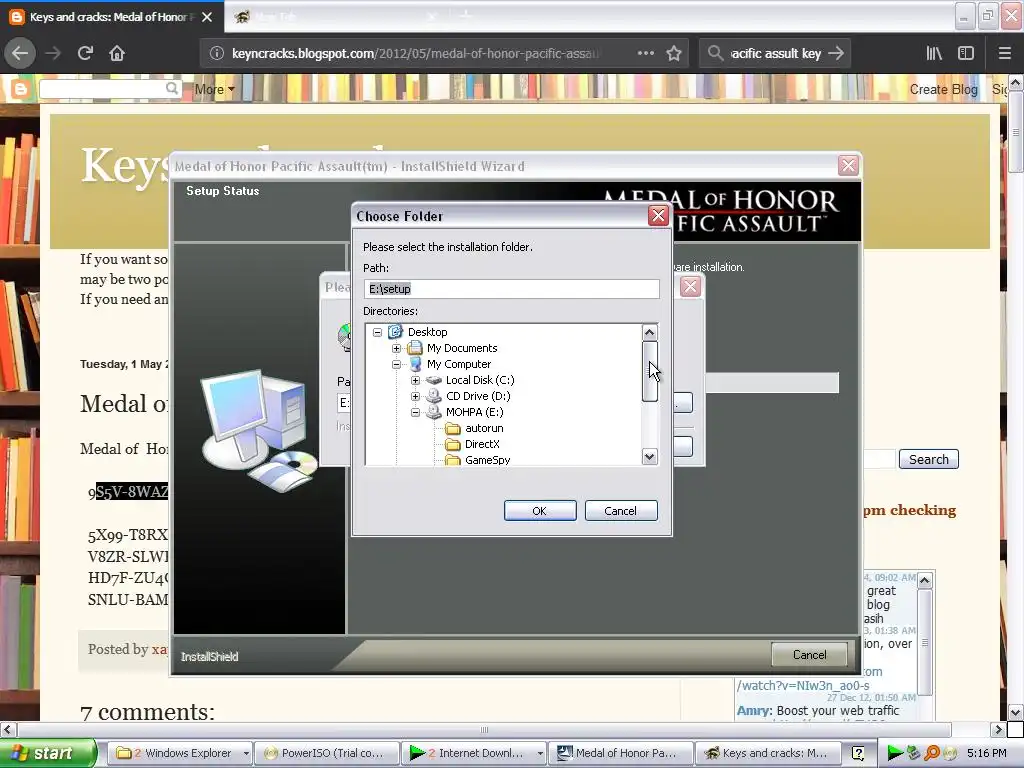Click the browser Forward button
The image size is (1024, 768).
pos(53,53)
